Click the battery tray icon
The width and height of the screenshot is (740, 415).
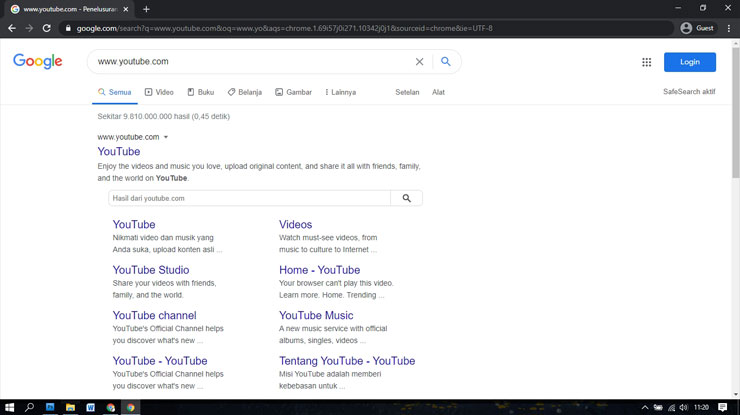pyautogui.click(x=658, y=407)
